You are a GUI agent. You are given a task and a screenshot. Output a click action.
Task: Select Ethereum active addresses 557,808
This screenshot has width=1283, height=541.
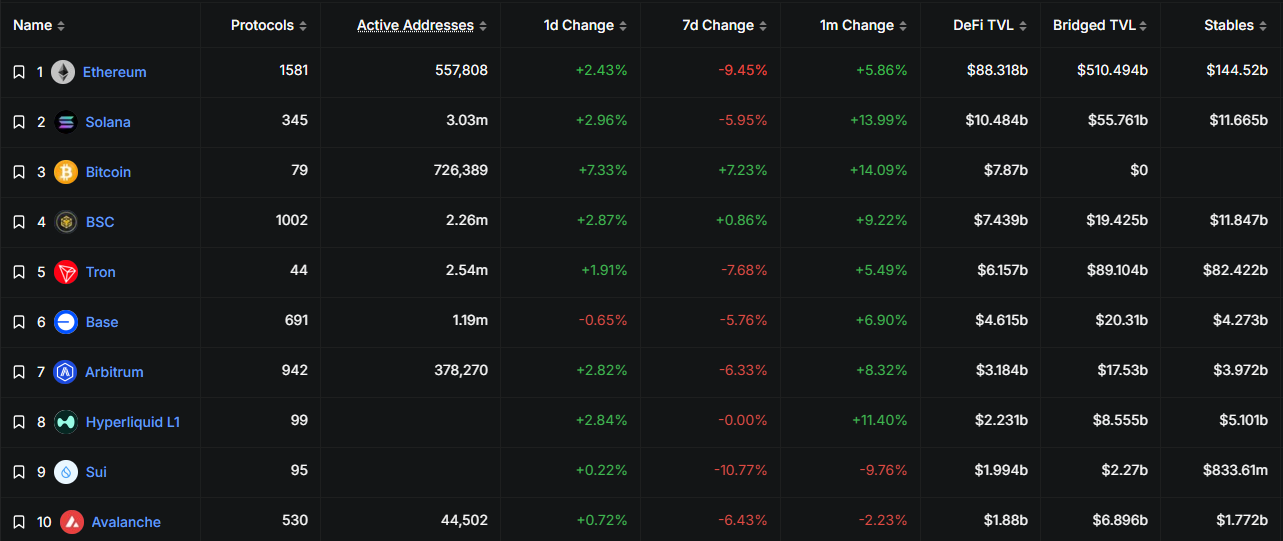click(x=461, y=70)
